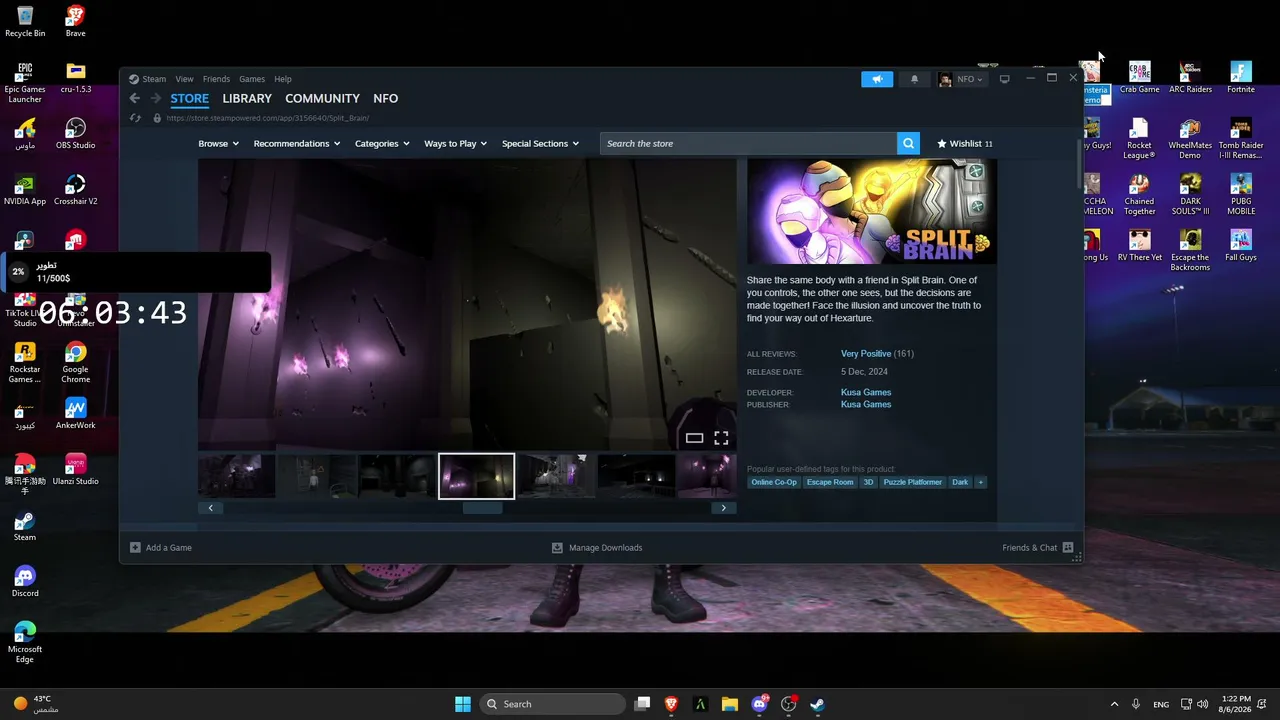Click the Search the store field
The height and width of the screenshot is (720, 1280).
point(749,143)
